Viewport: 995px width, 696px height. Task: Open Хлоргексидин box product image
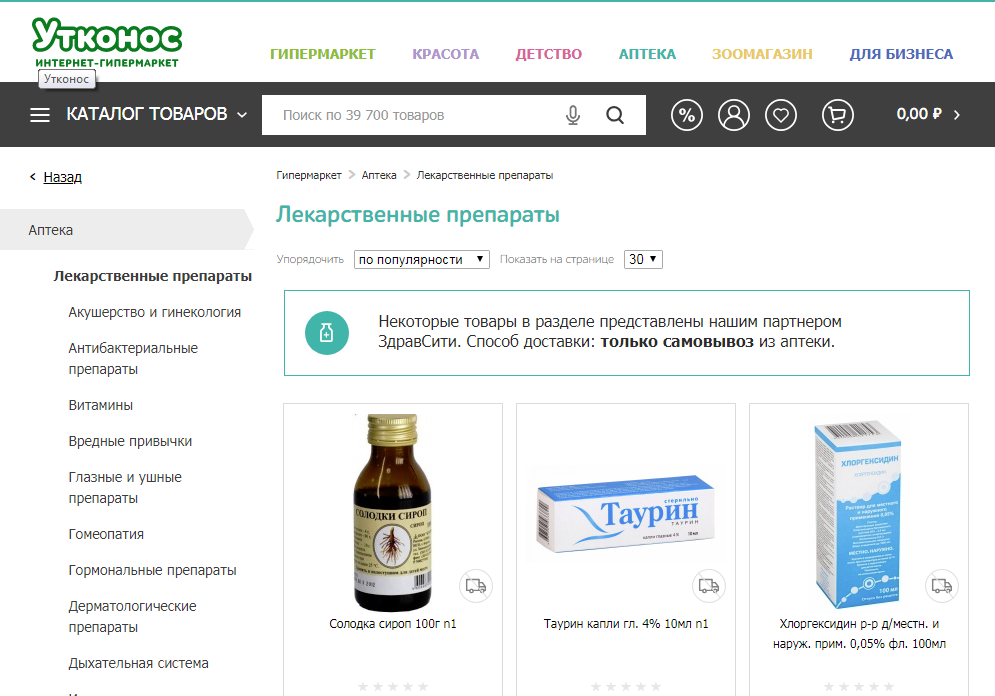pyautogui.click(x=858, y=513)
